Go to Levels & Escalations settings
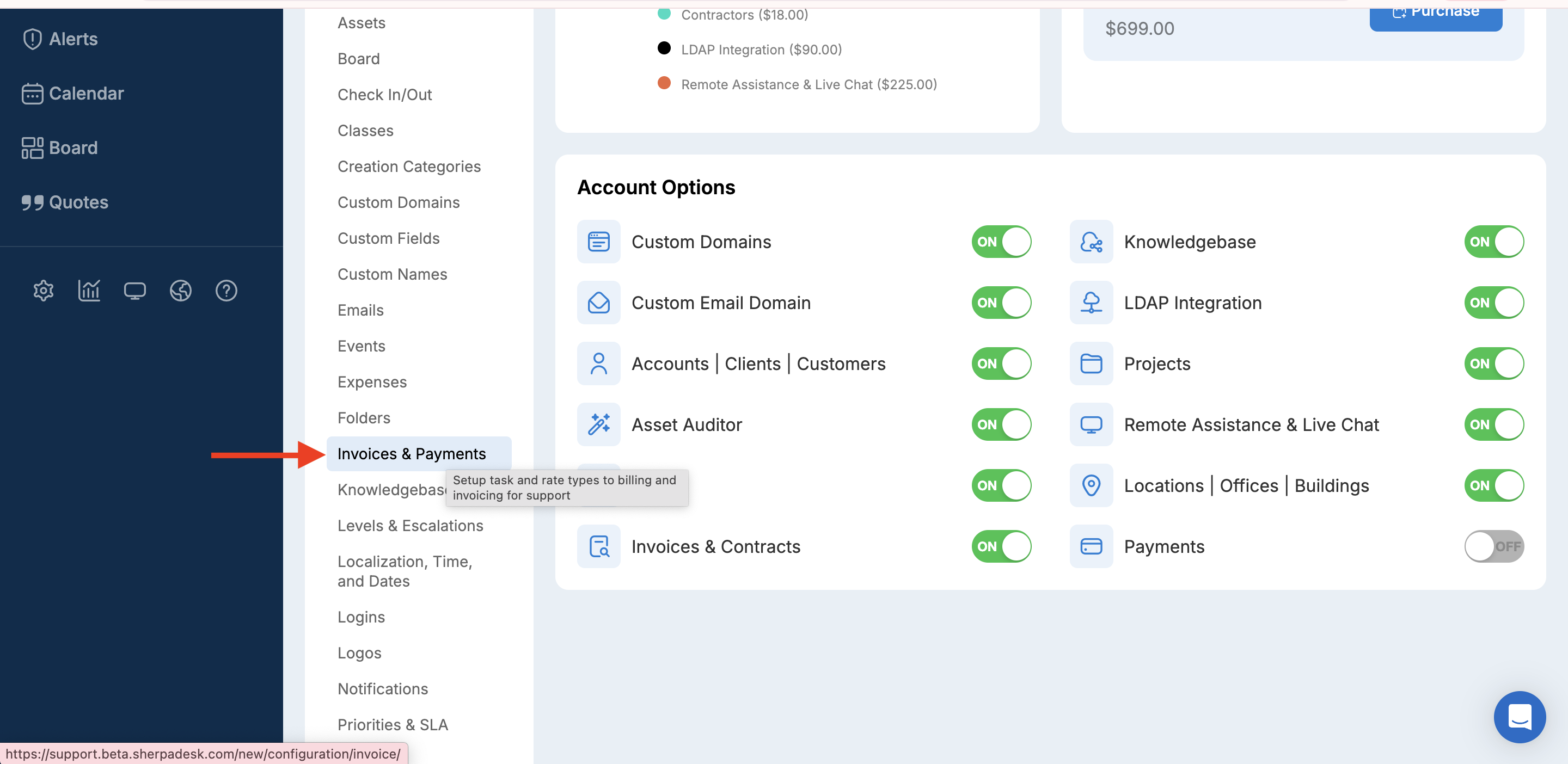 411,526
